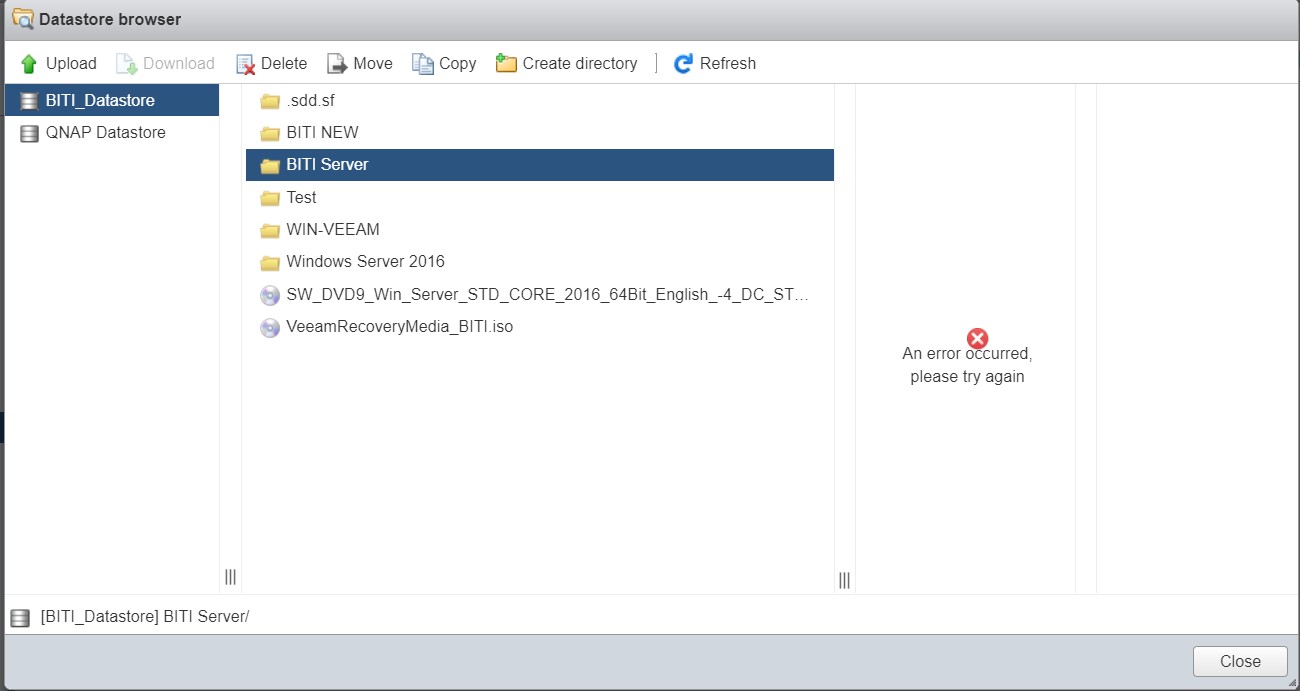1300x691 pixels.
Task: Click the Datastore browser title icon
Action: coord(21,19)
